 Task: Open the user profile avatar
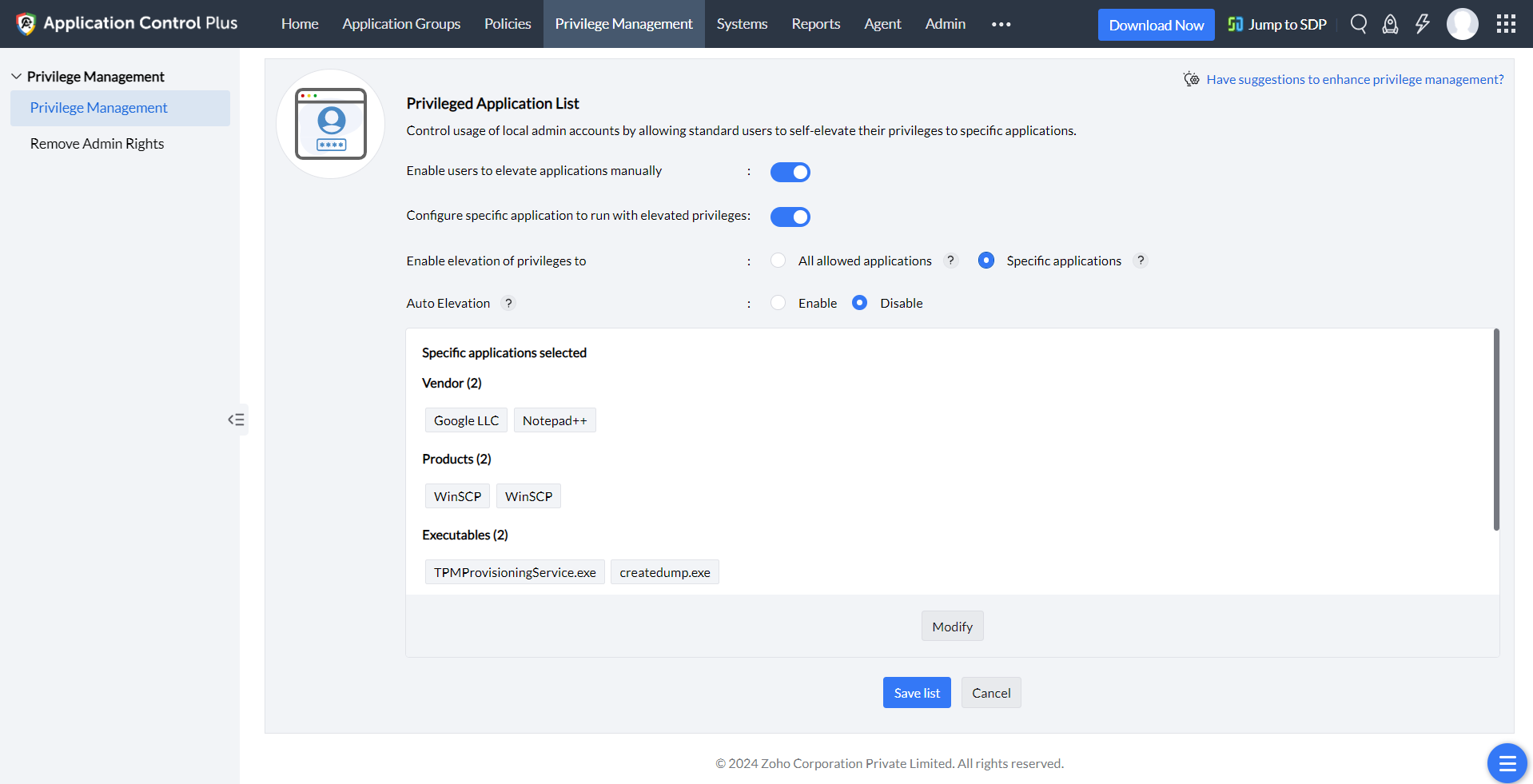point(1462,24)
